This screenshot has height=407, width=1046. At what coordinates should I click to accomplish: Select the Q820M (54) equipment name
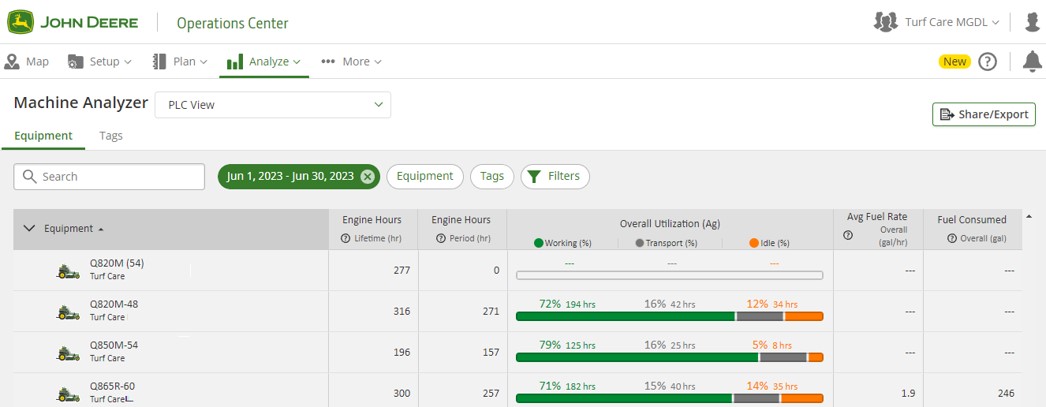coord(117,263)
